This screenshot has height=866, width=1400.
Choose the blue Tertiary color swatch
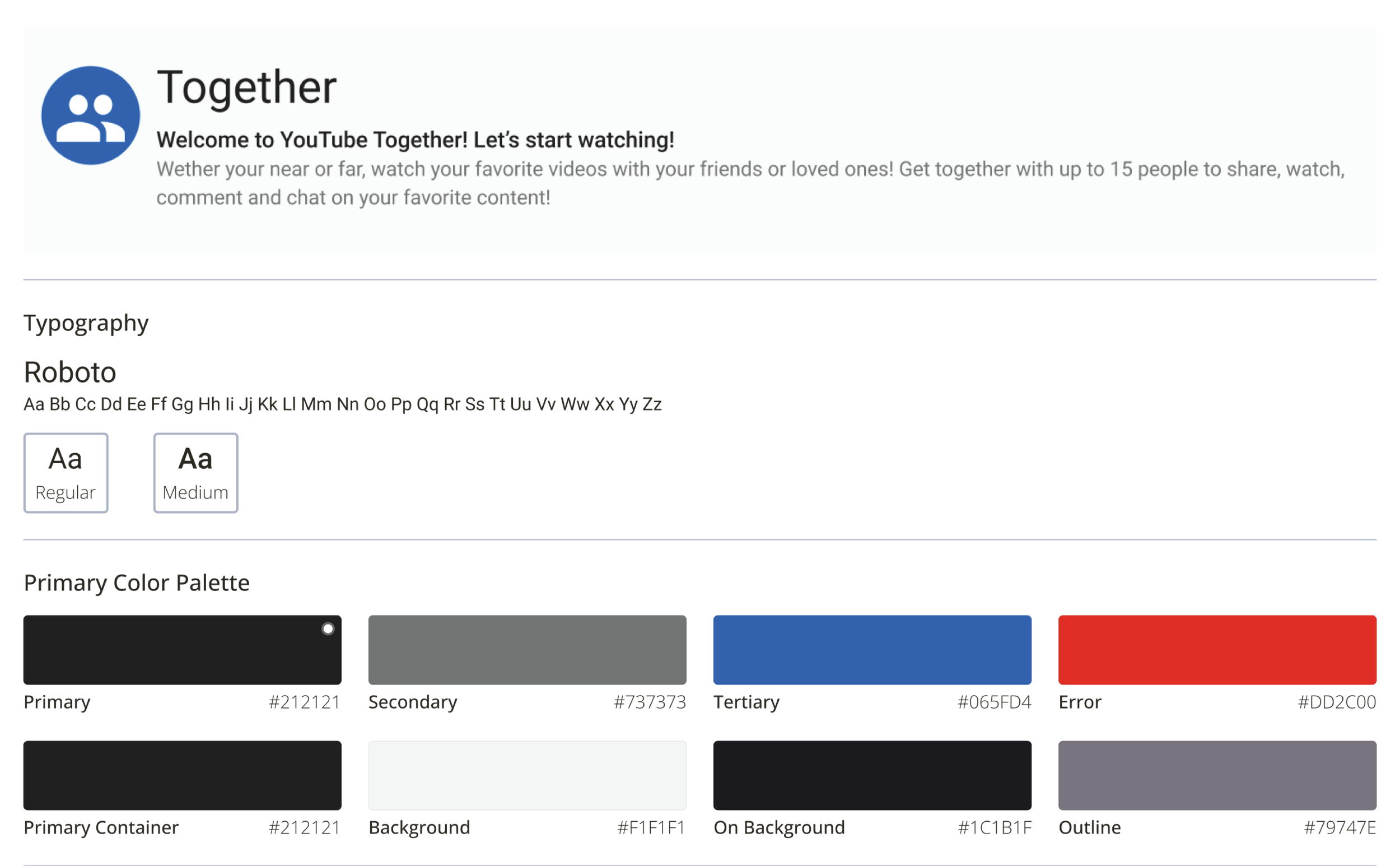coord(871,650)
